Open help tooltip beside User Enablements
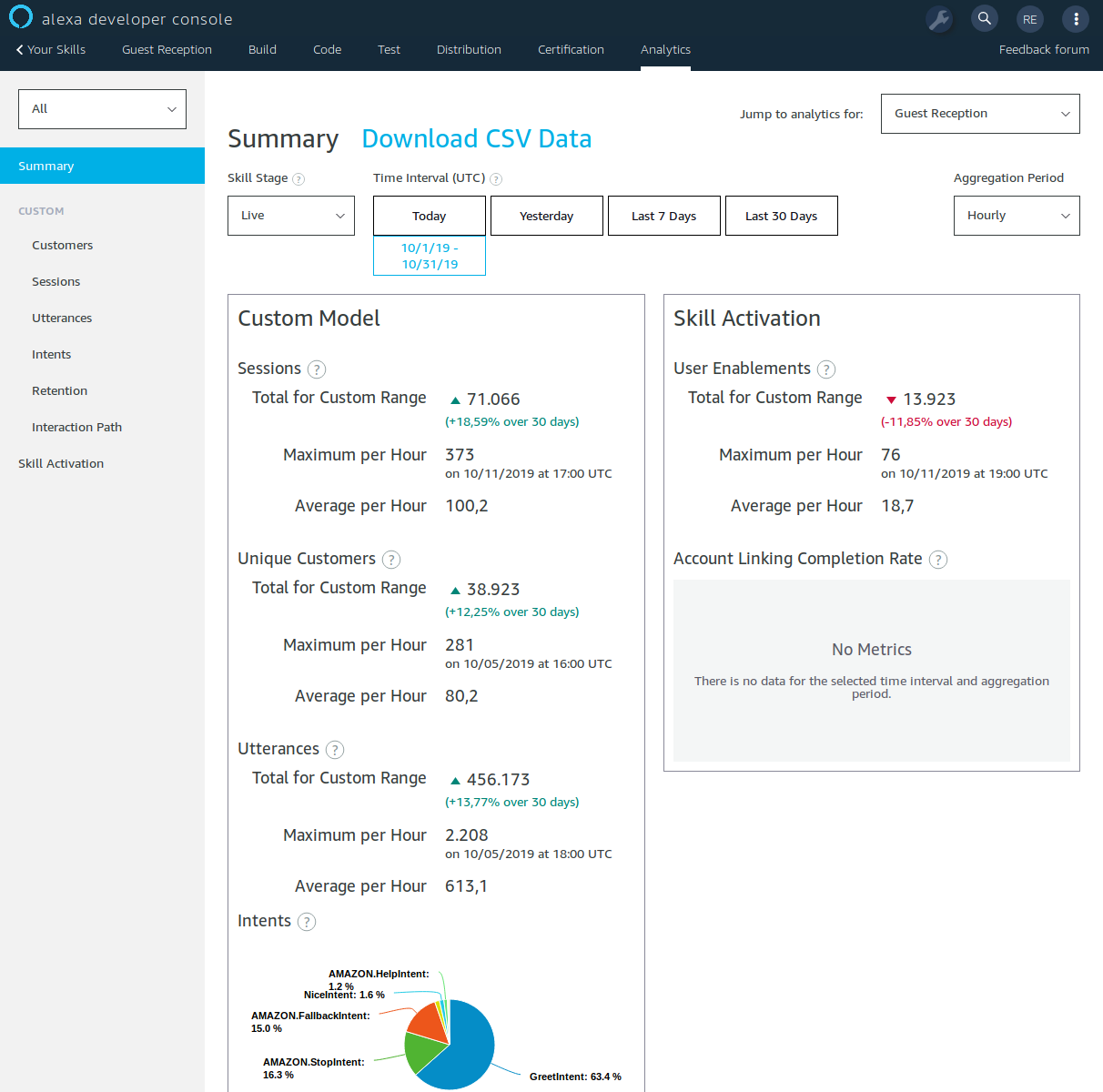This screenshot has width=1103, height=1092. tap(826, 369)
